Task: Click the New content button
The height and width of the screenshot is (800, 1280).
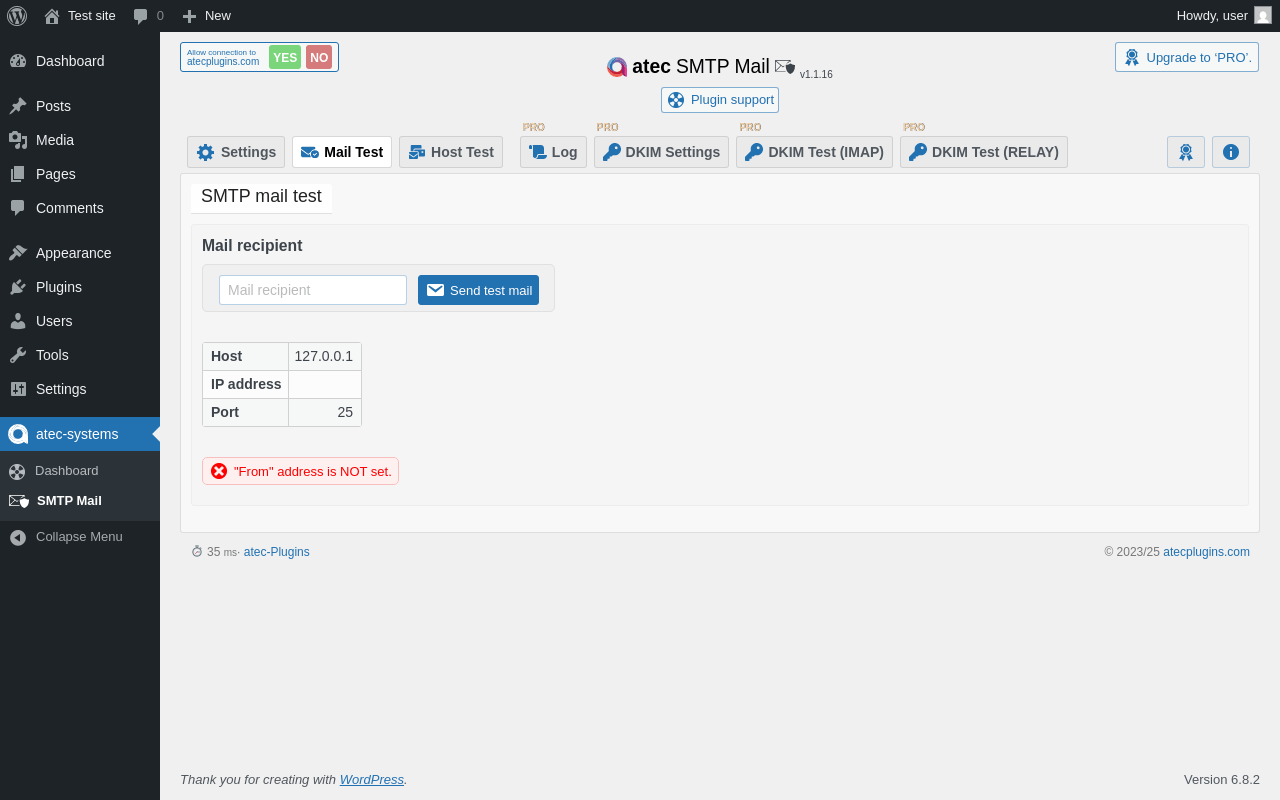Action: click(x=206, y=16)
